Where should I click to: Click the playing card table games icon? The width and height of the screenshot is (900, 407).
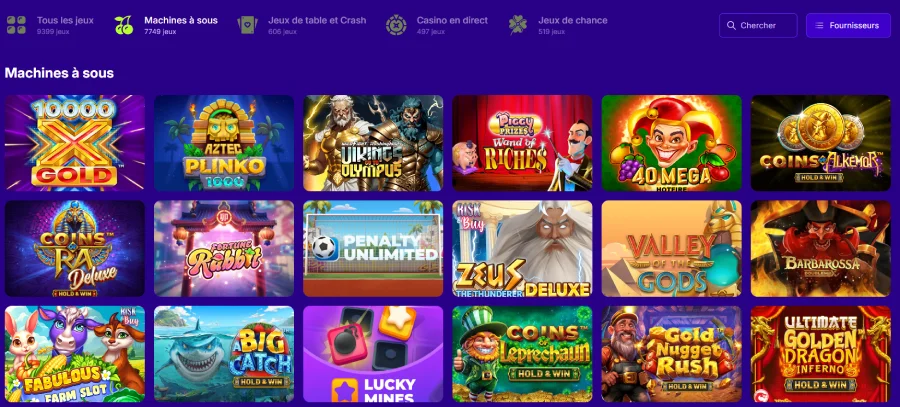[247, 25]
